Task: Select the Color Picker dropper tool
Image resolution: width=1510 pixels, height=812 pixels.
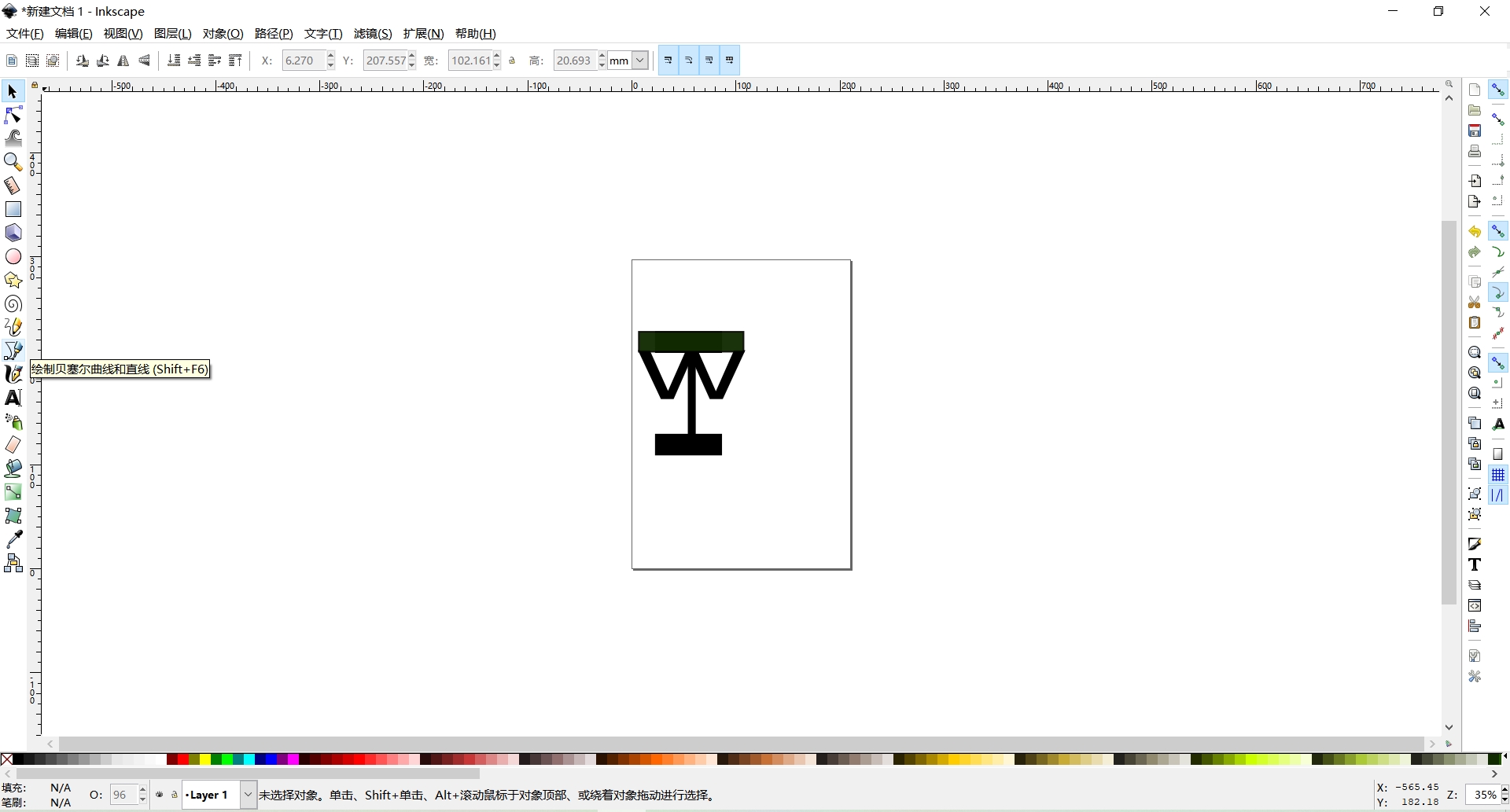Action: 13,539
